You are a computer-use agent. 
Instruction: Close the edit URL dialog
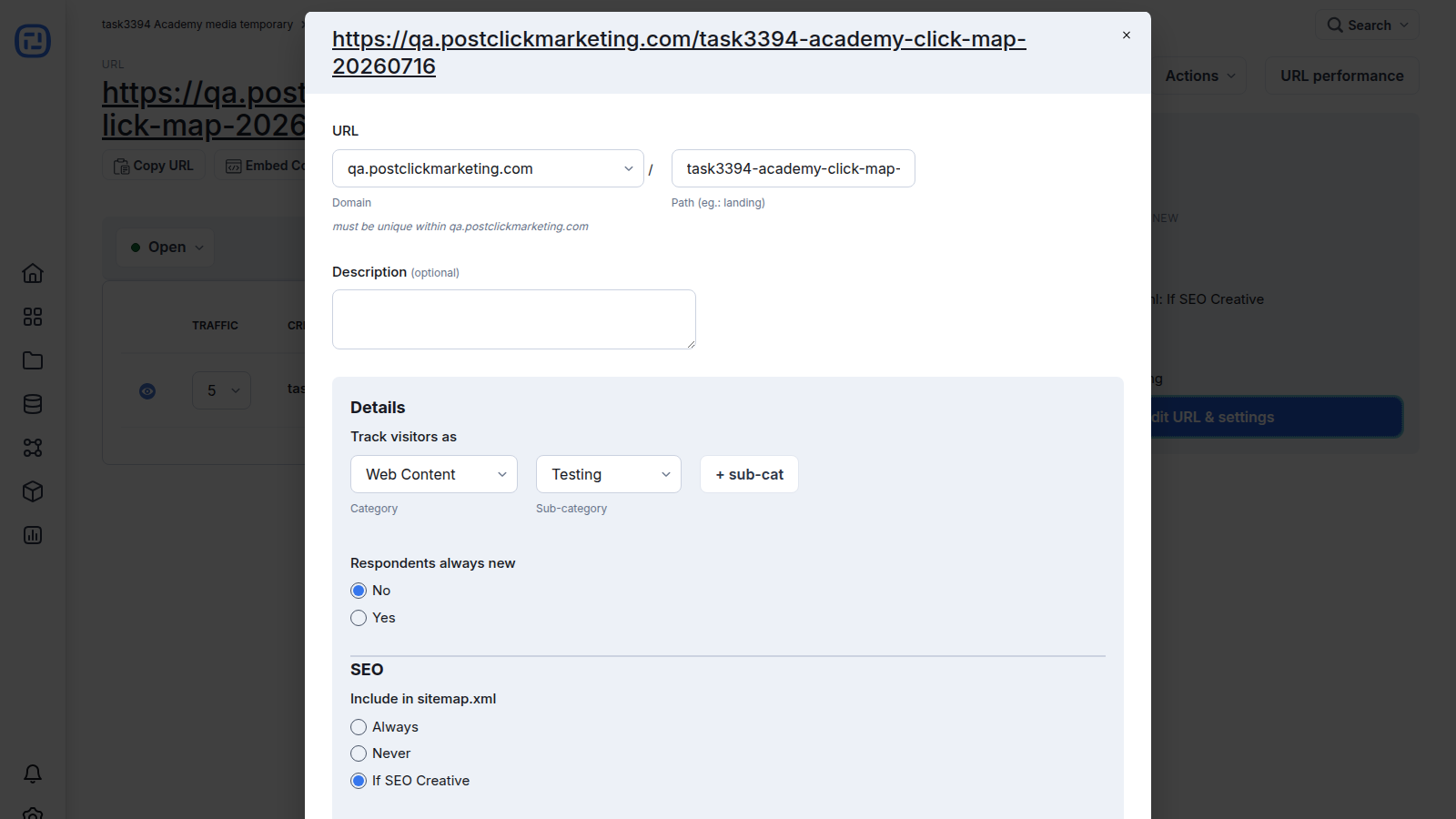click(1127, 35)
